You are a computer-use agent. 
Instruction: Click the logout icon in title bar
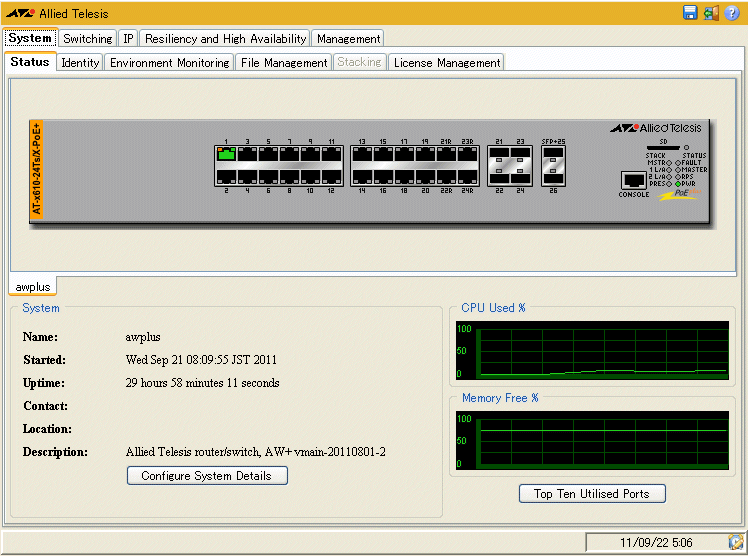pos(710,13)
